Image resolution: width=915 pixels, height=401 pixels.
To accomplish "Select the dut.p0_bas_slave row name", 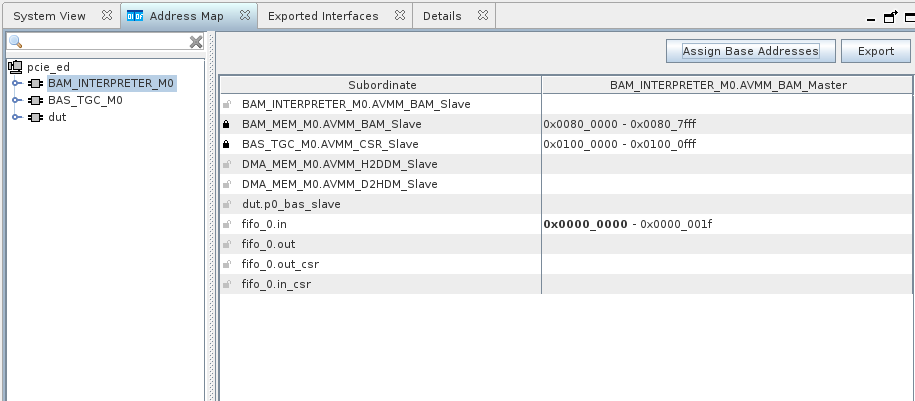I will point(291,204).
